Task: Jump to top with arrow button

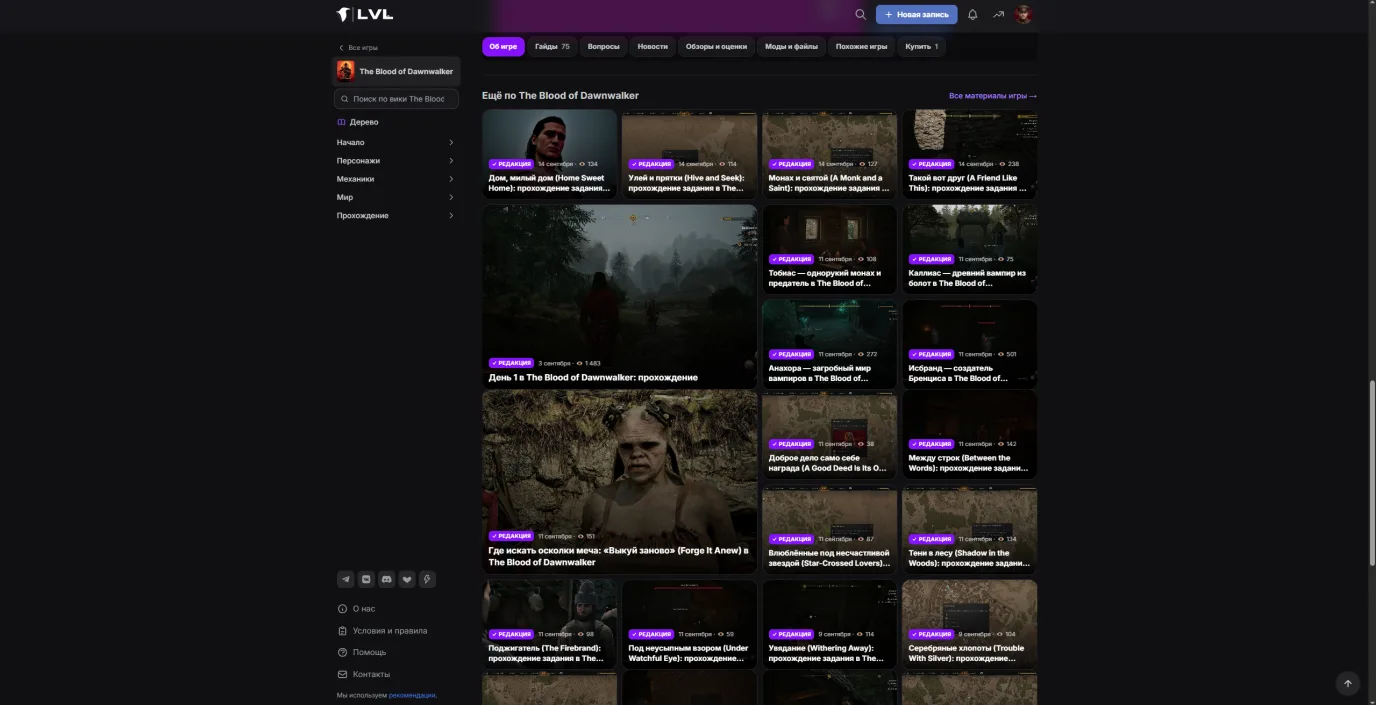Action: [1347, 683]
